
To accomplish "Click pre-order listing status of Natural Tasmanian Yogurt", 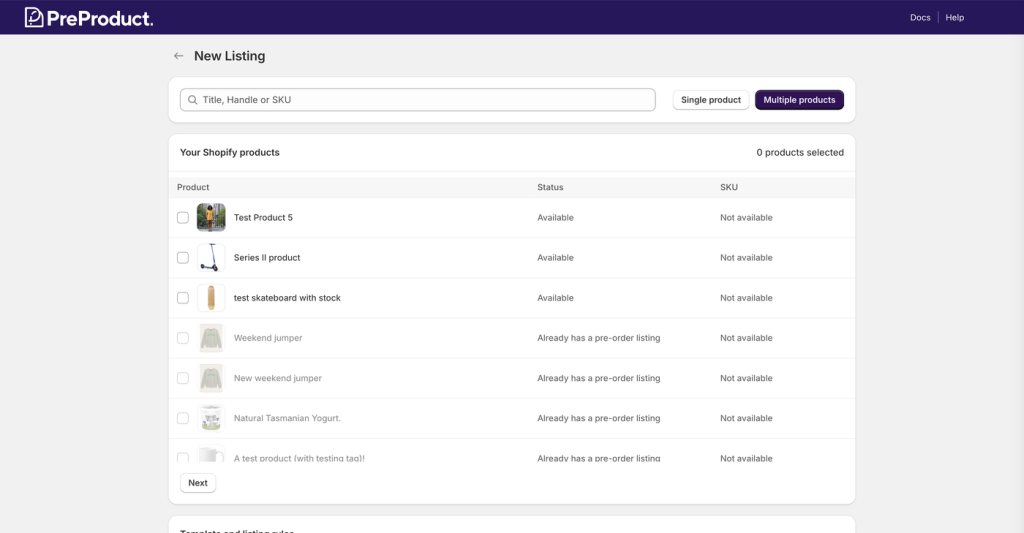I will point(599,418).
